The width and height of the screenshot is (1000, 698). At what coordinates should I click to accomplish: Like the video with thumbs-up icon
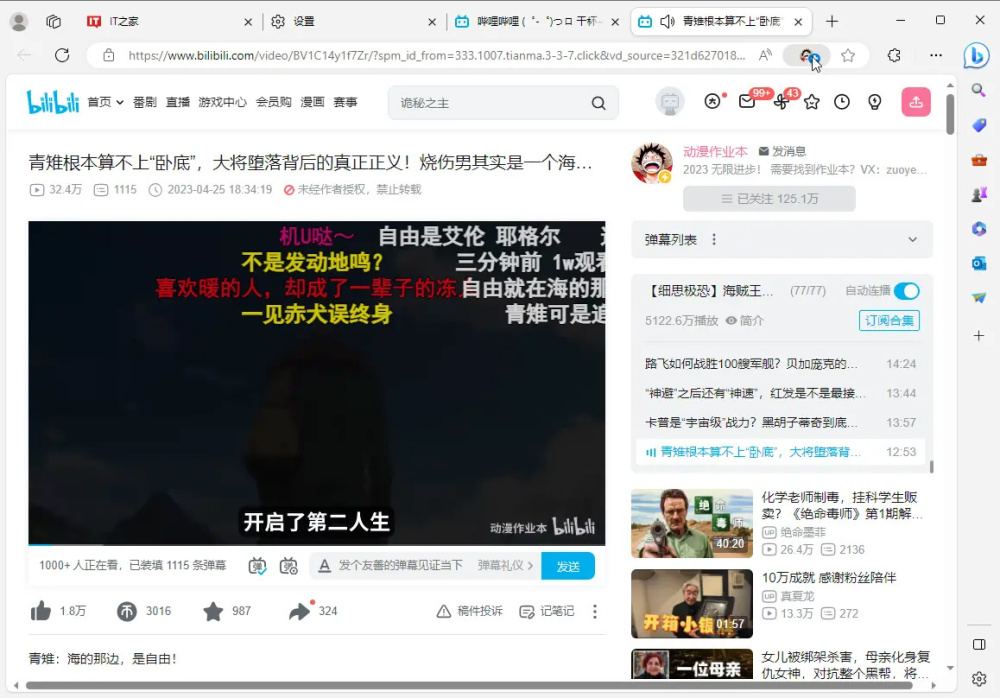(41, 611)
